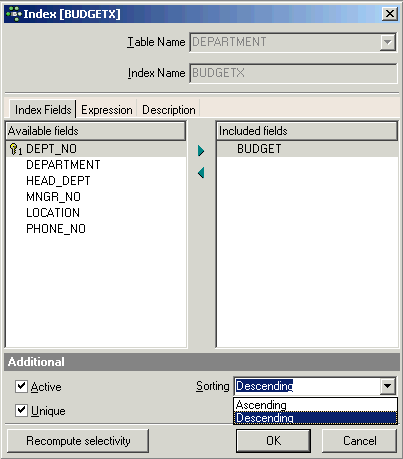Select BUDGET in included fields
This screenshot has width=403, height=459.
[x=259, y=149]
